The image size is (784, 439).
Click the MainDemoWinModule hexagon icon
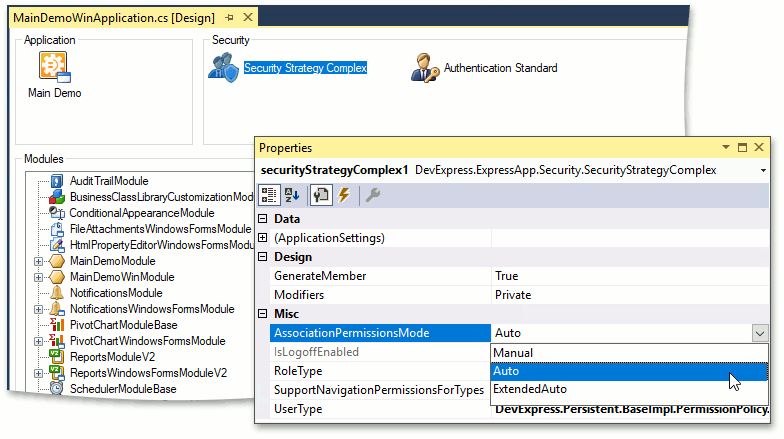pyautogui.click(x=57, y=277)
